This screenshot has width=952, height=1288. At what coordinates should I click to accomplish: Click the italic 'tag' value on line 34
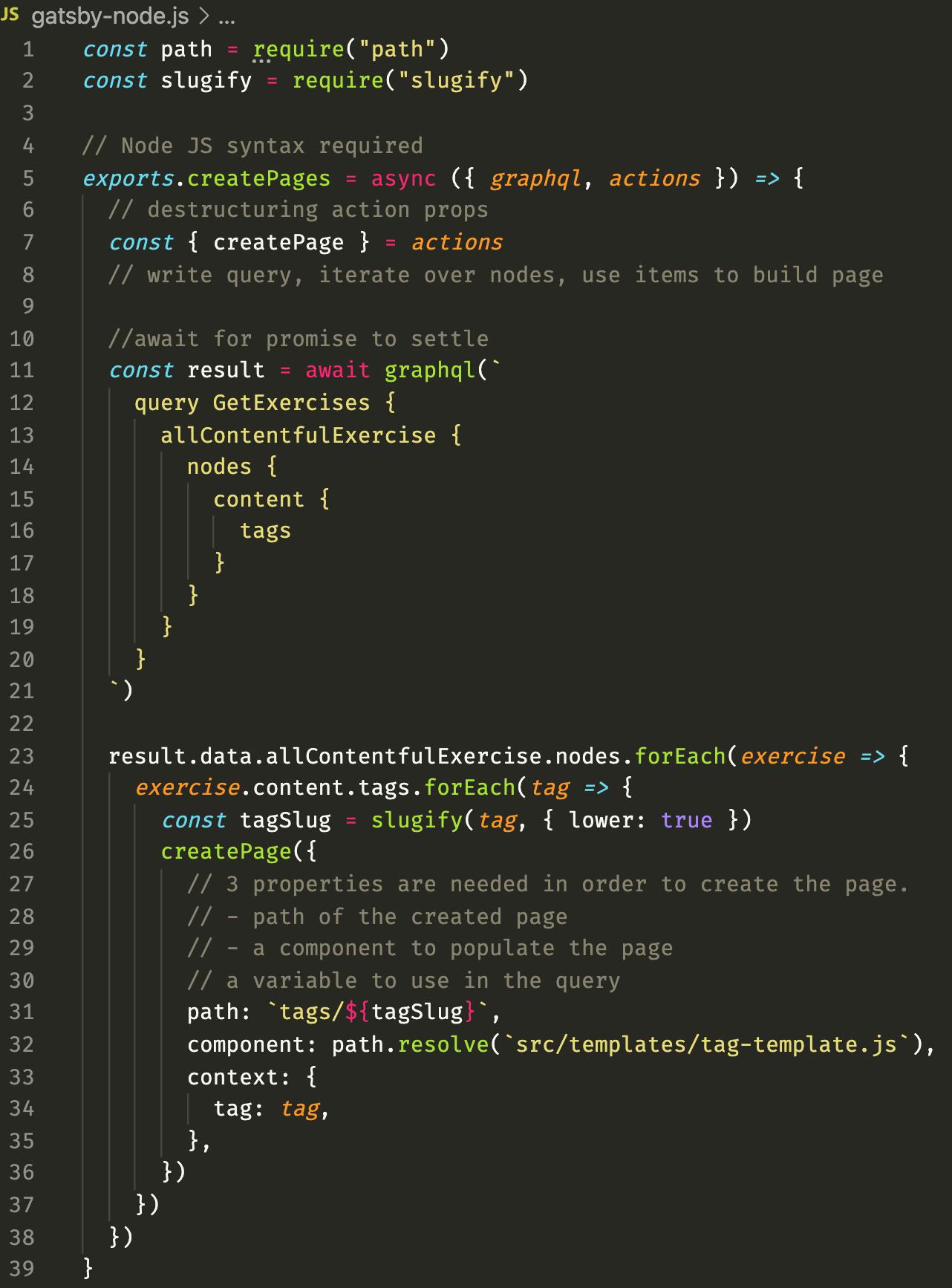(x=300, y=1109)
